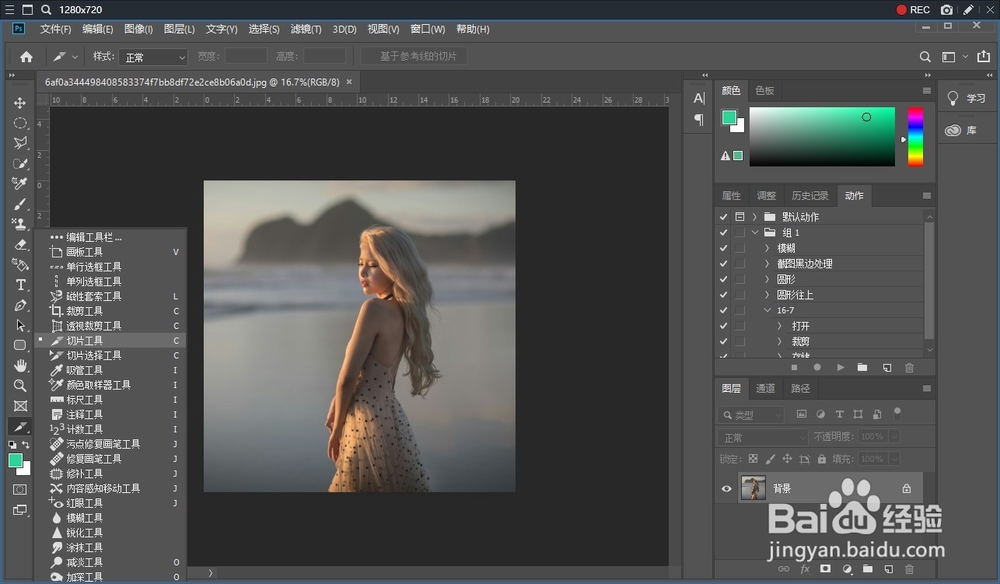This screenshot has height=584, width=1000.
Task: Choose 吸管工具 (Eyedropper) from the tool list
Action: point(84,370)
